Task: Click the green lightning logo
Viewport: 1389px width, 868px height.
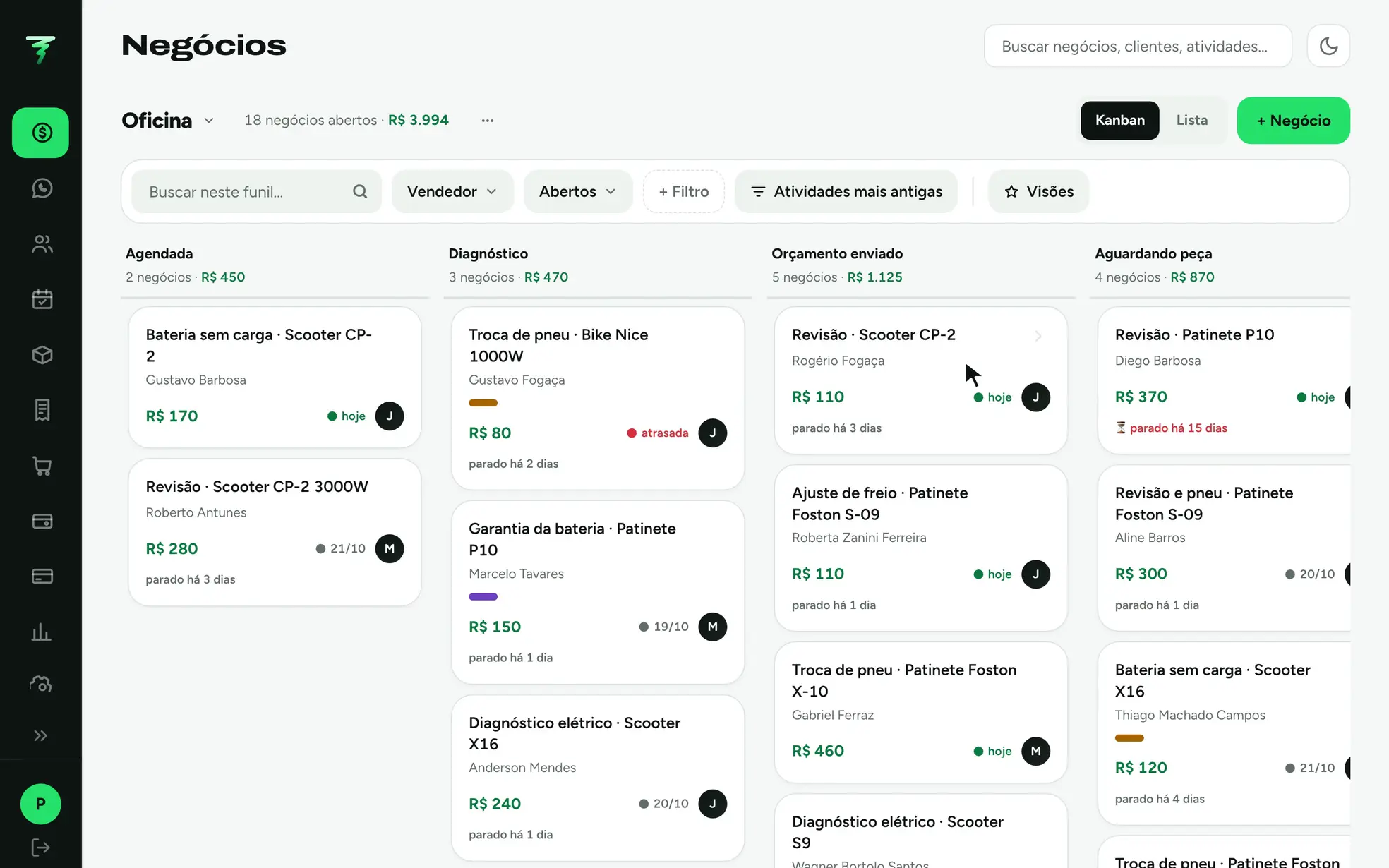Action: [40, 49]
